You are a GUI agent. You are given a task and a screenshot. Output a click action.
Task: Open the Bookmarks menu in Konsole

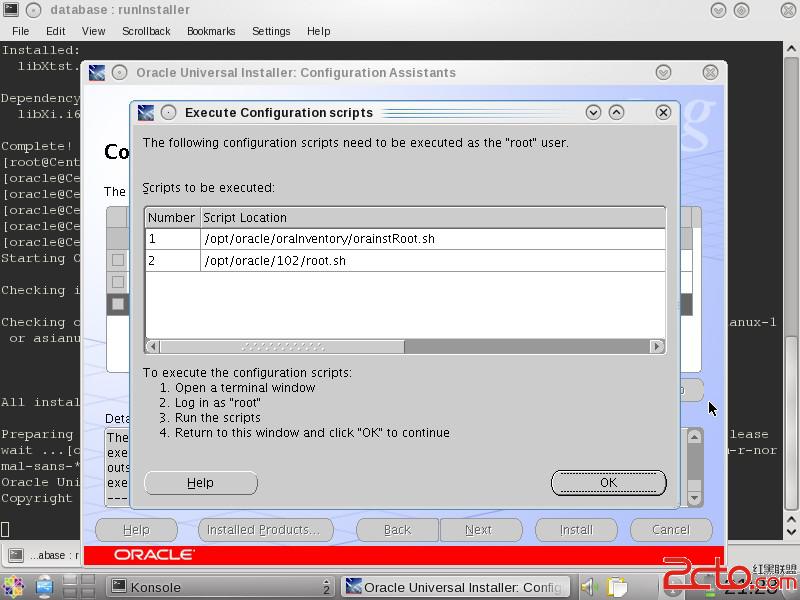click(211, 31)
